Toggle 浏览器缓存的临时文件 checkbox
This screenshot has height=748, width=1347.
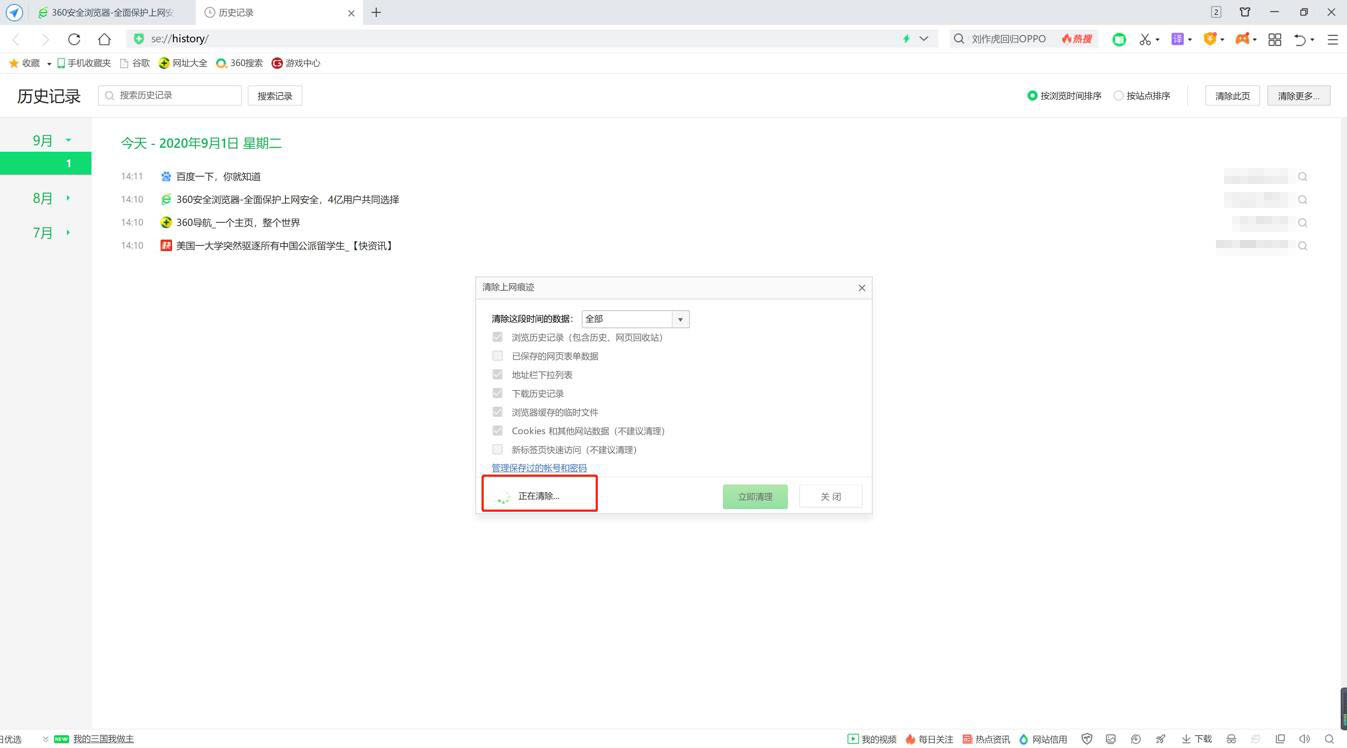[497, 411]
